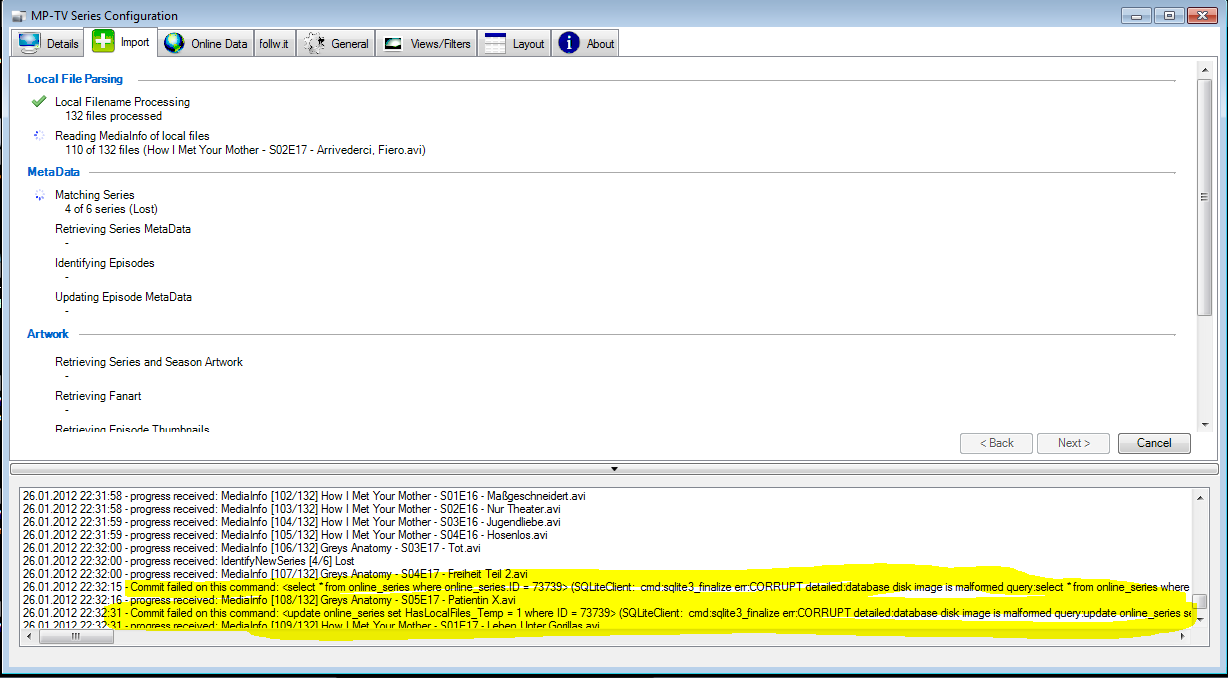Collapse the log pane using splitter arrow

614,468
